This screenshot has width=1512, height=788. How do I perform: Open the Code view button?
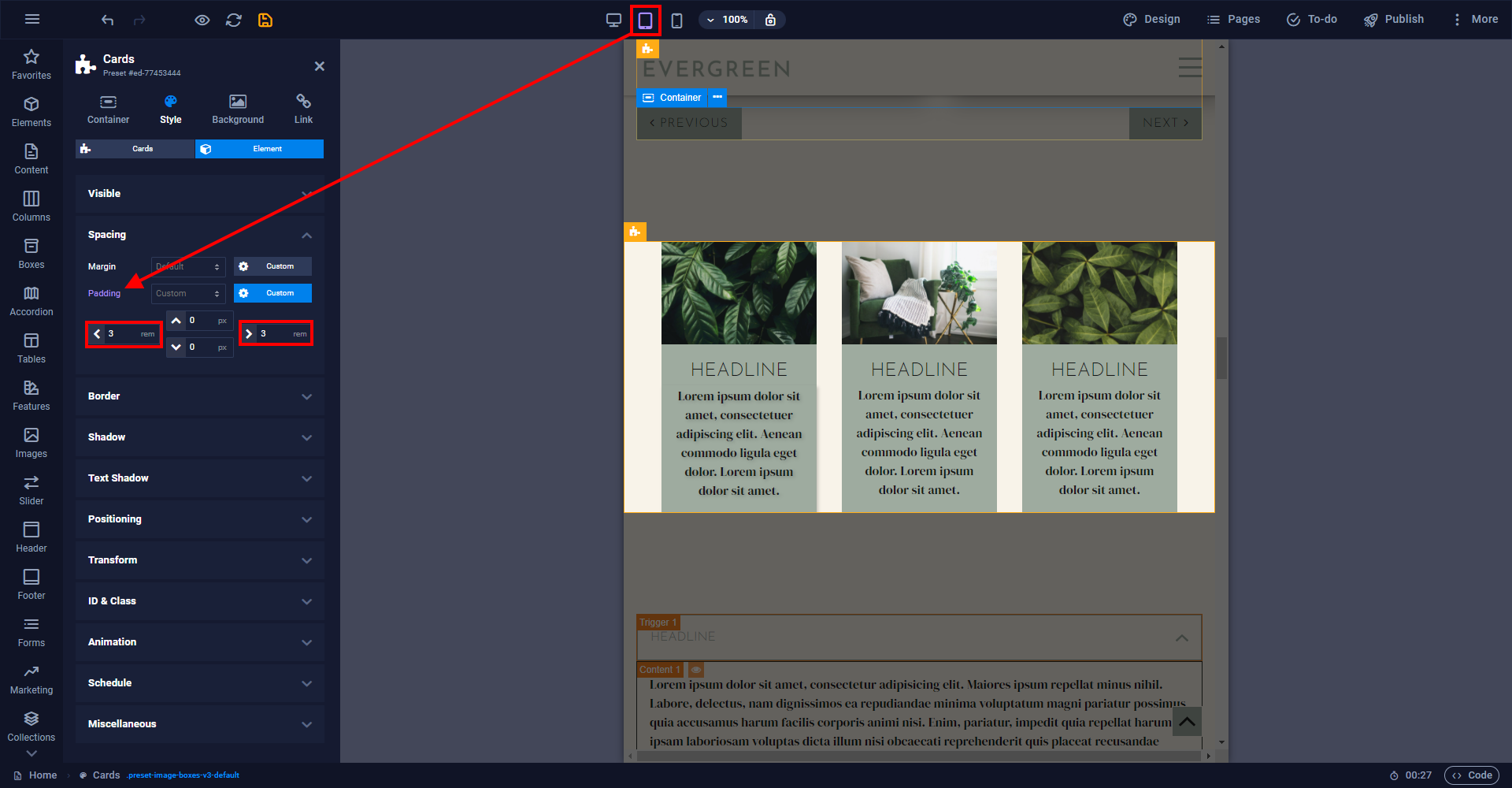pos(1473,775)
